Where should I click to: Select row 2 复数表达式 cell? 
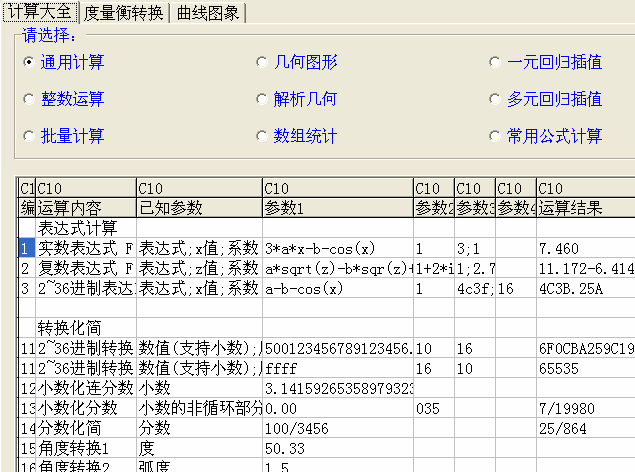pyautogui.click(x=85, y=268)
